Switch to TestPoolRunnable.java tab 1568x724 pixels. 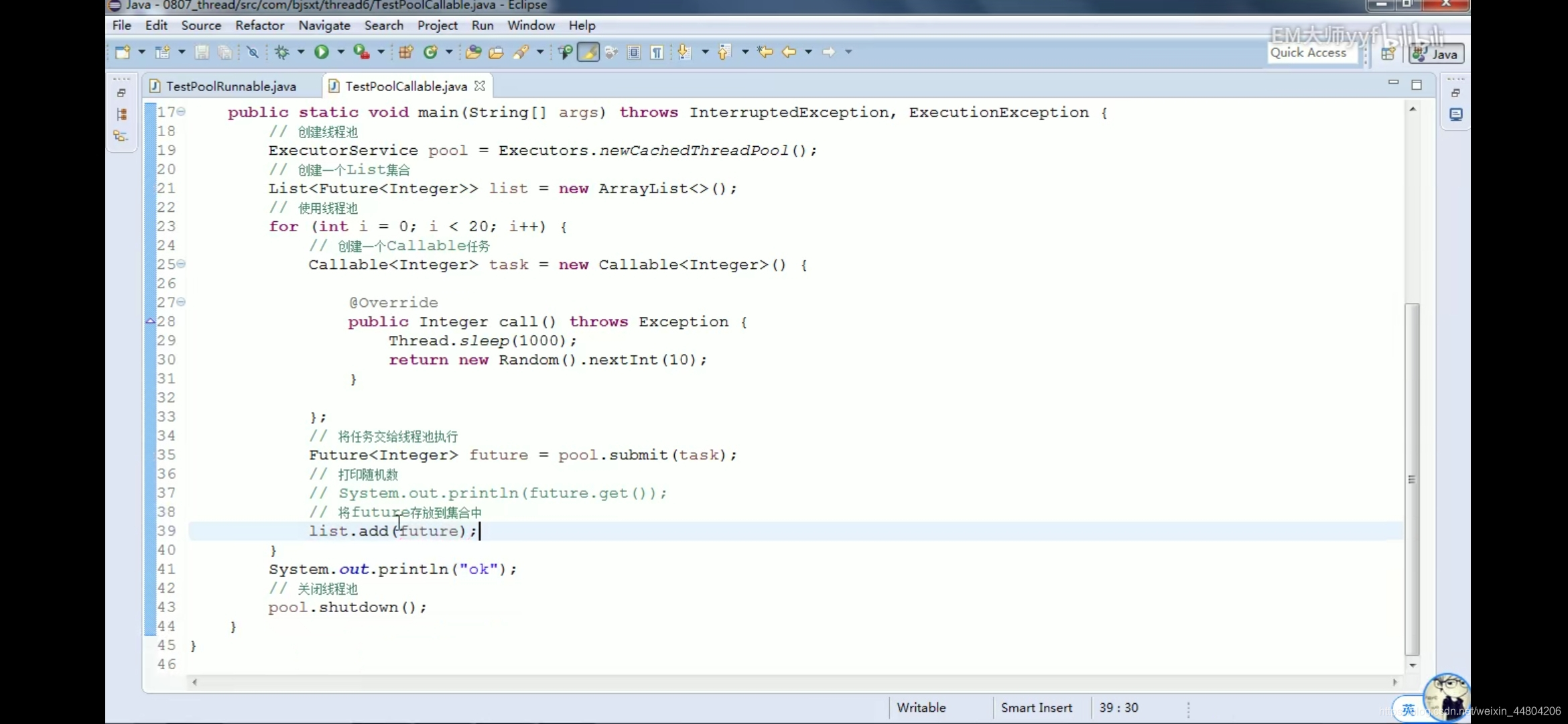[231, 86]
